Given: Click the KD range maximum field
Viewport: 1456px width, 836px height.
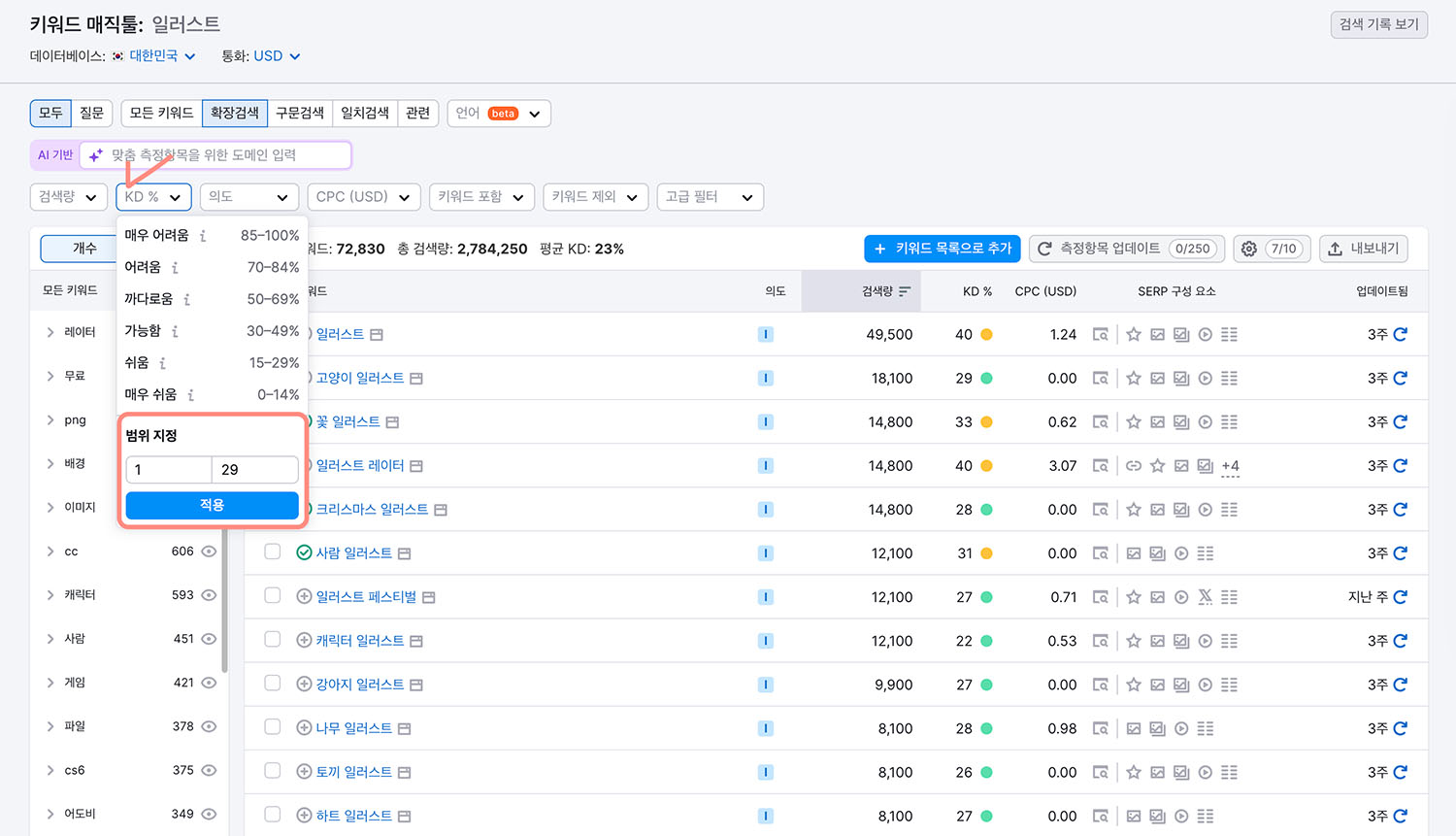Looking at the screenshot, I should (x=255, y=470).
